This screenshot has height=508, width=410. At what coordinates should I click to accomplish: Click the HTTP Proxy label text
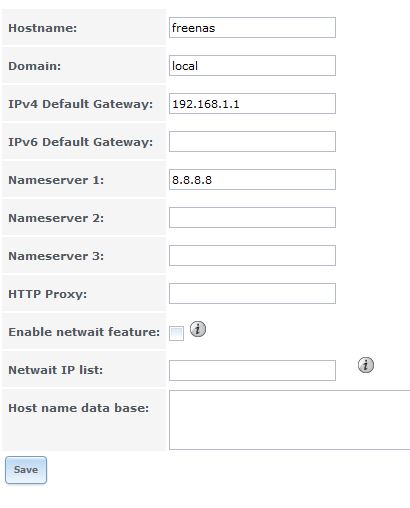48,294
